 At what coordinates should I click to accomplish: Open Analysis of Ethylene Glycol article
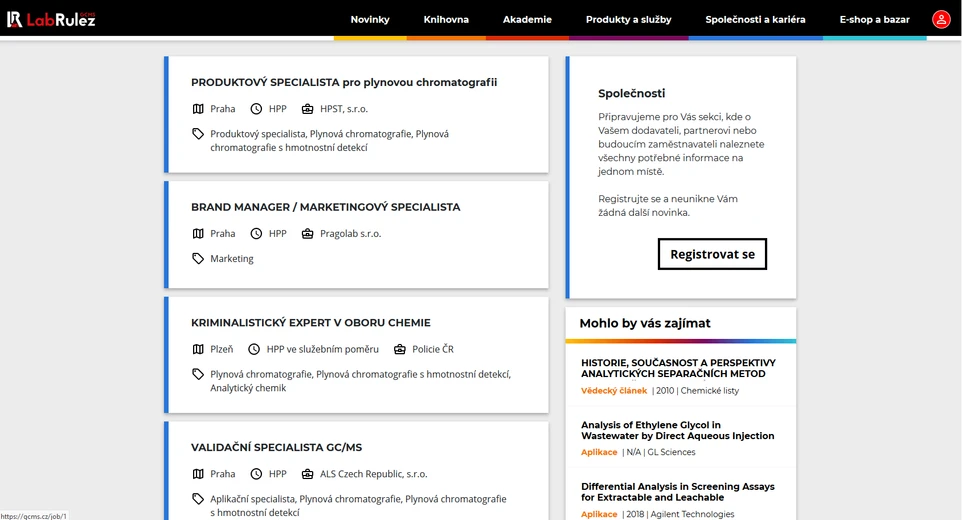pyautogui.click(x=677, y=430)
